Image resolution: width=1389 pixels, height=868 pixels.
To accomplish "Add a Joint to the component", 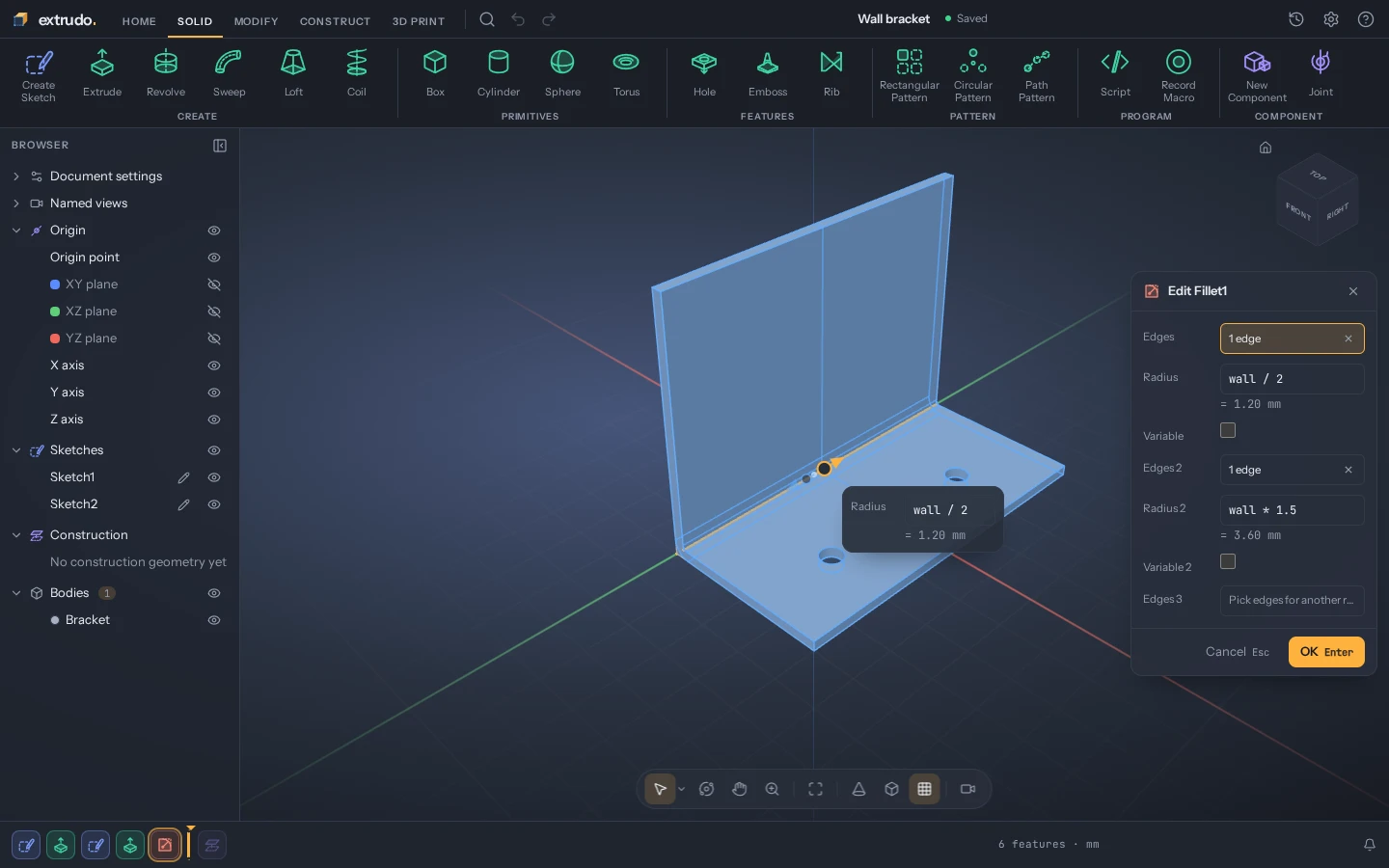I will point(1321,75).
